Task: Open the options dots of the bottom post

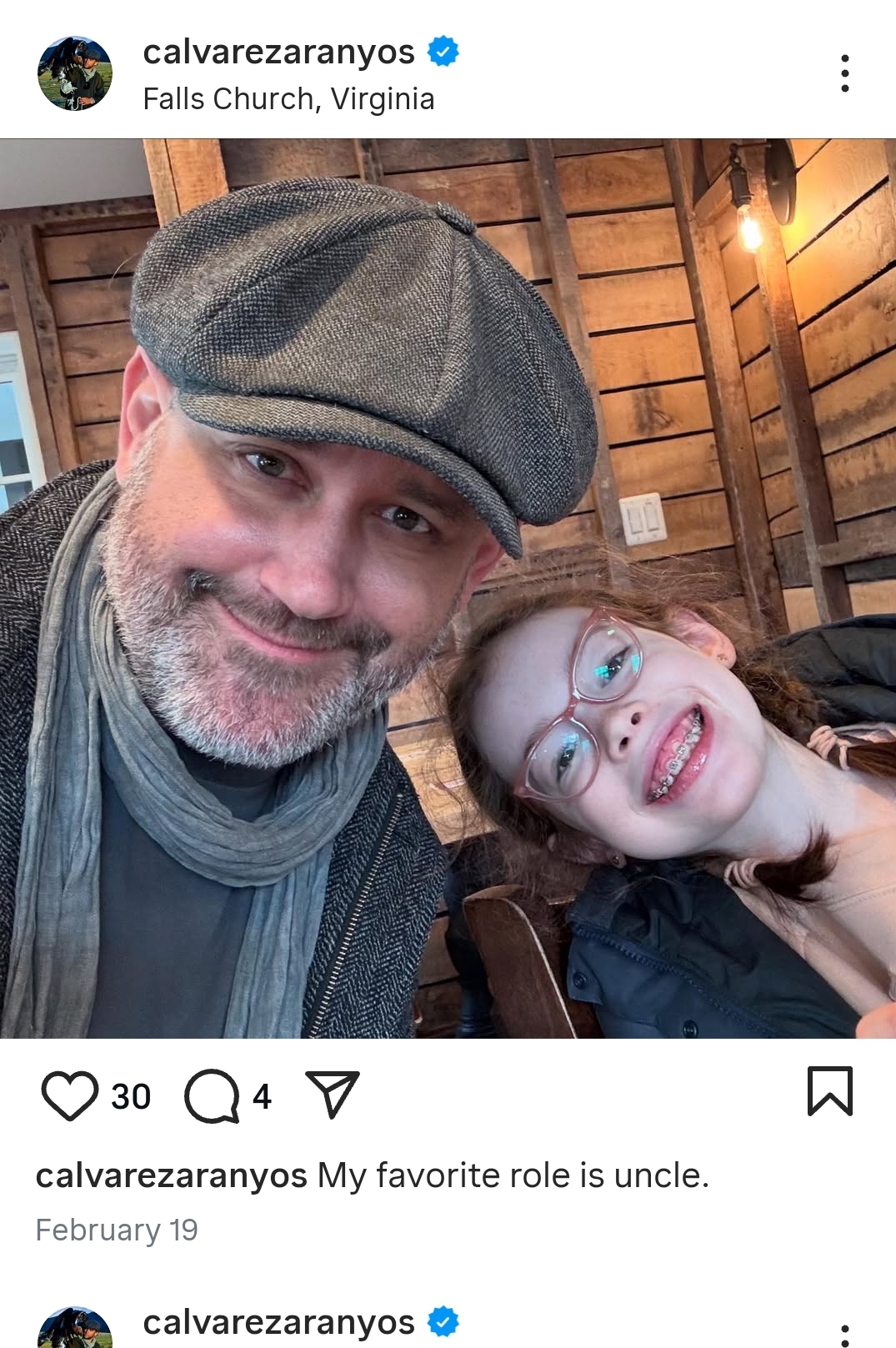Action: click(x=844, y=1335)
